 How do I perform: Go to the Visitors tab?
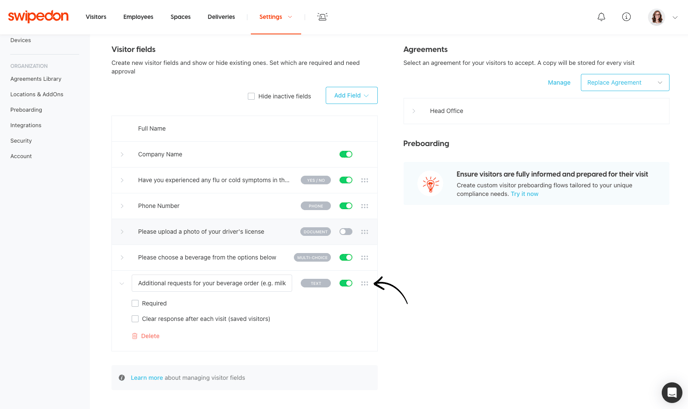(x=96, y=17)
